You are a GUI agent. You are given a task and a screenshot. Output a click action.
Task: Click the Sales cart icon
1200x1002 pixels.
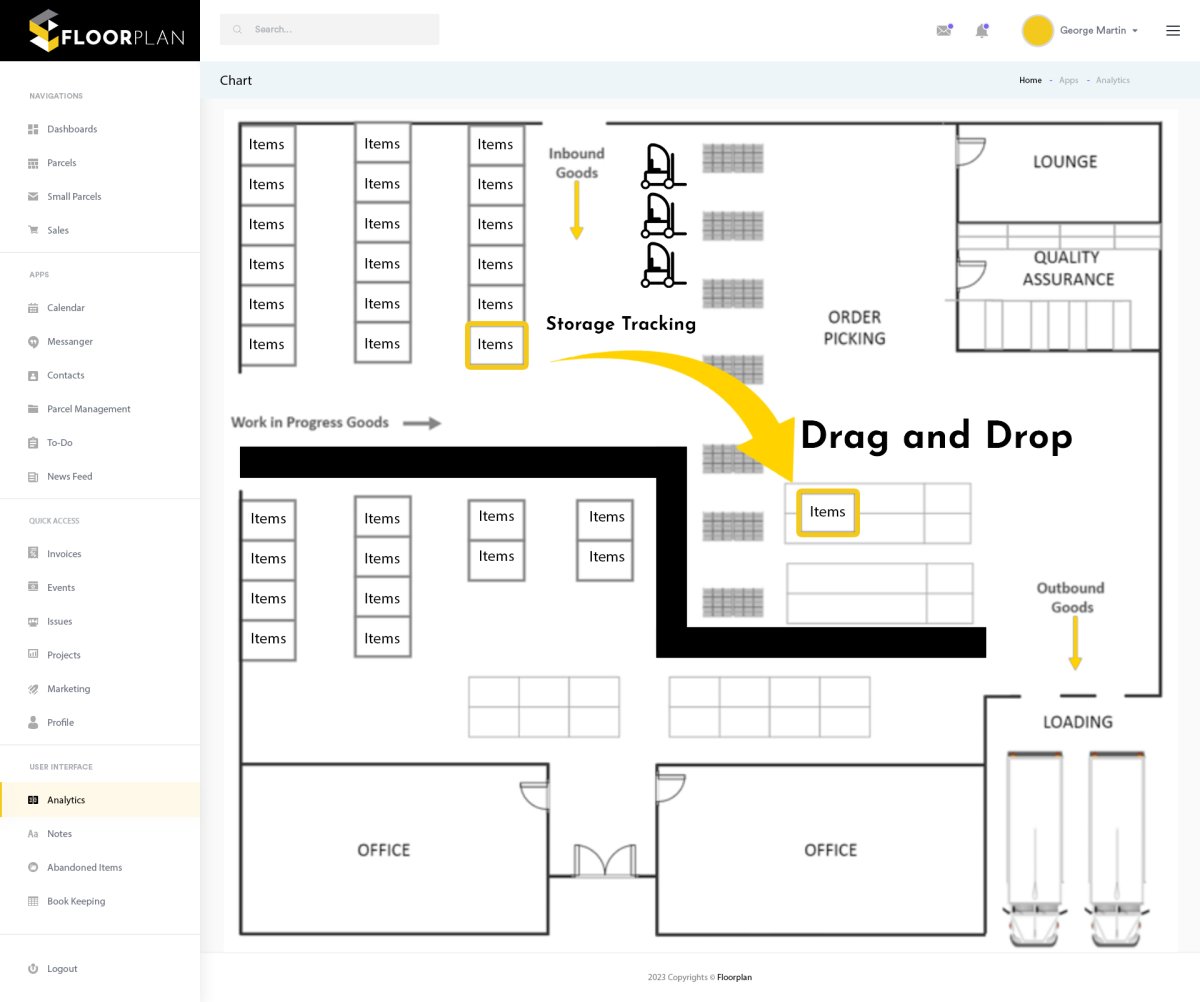click(x=33, y=230)
